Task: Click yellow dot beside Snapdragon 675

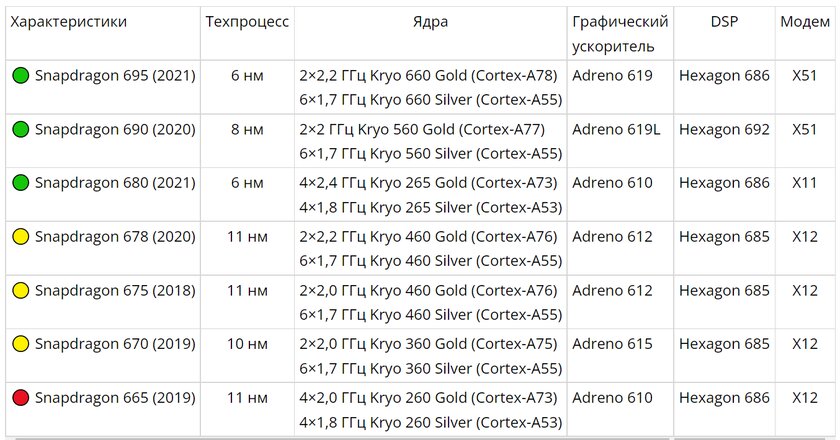Action: tap(20, 290)
